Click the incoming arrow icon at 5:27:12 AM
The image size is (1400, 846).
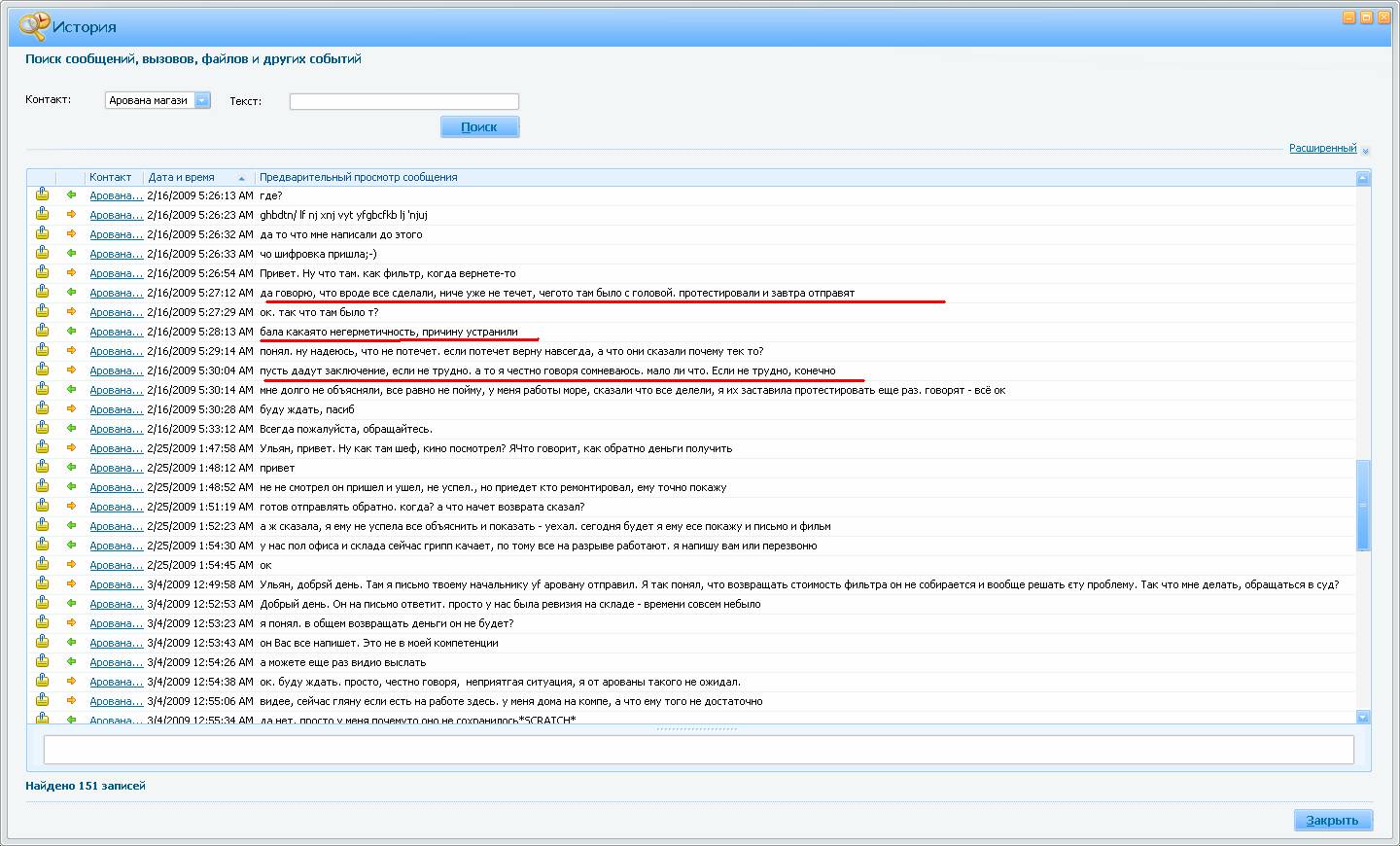(71, 292)
